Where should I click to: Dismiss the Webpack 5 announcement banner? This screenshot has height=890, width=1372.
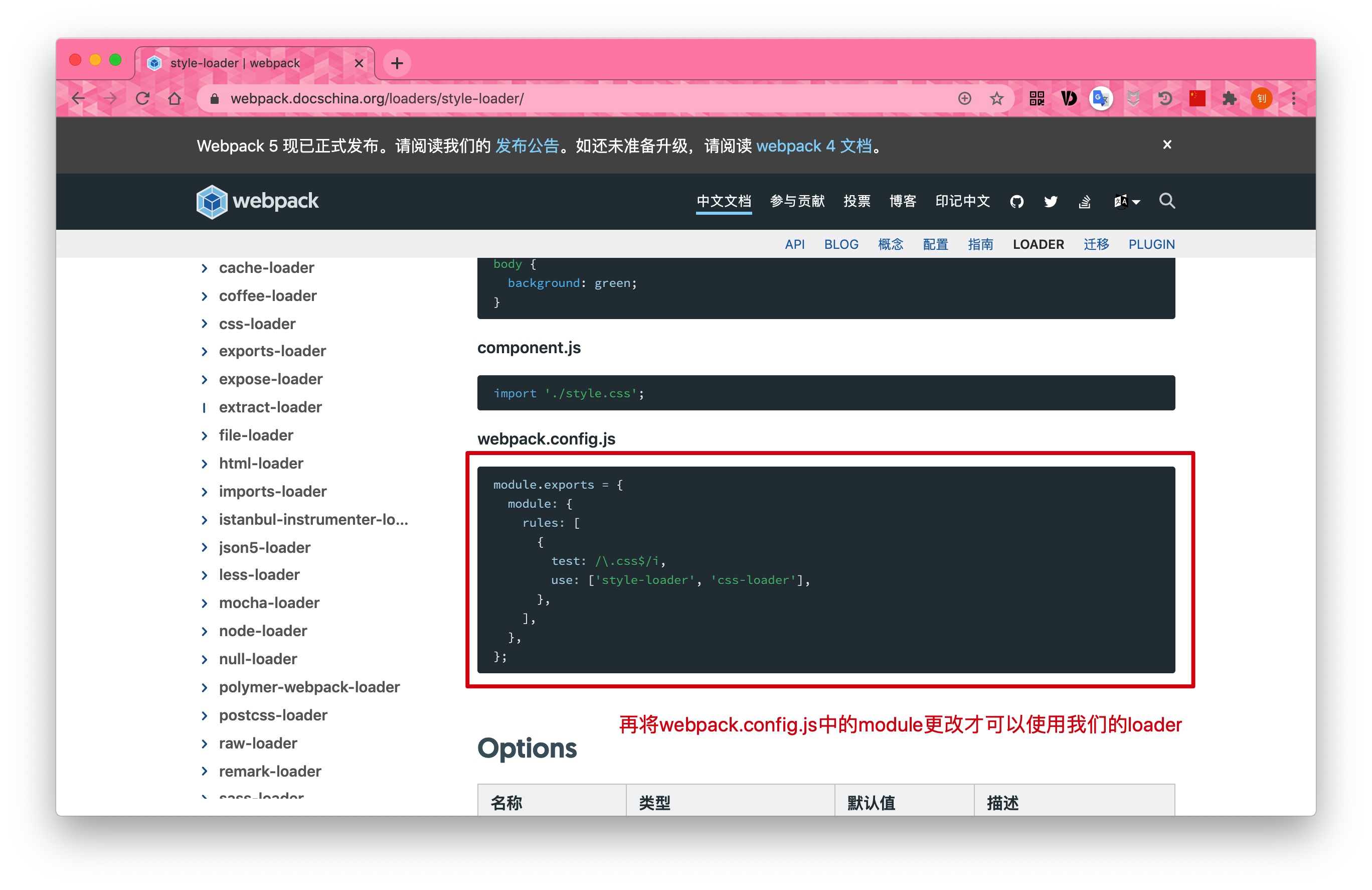coord(1167,145)
